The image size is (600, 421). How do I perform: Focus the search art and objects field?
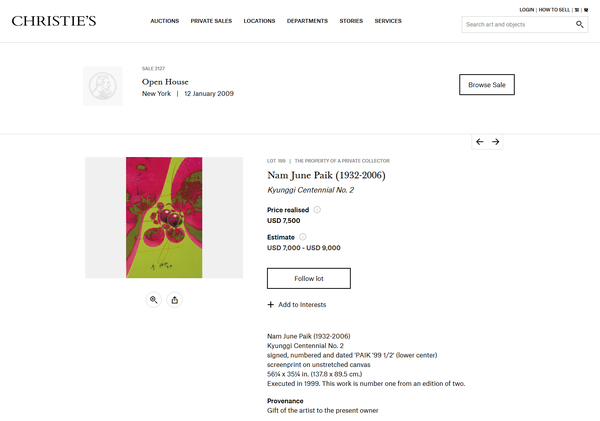[517, 24]
